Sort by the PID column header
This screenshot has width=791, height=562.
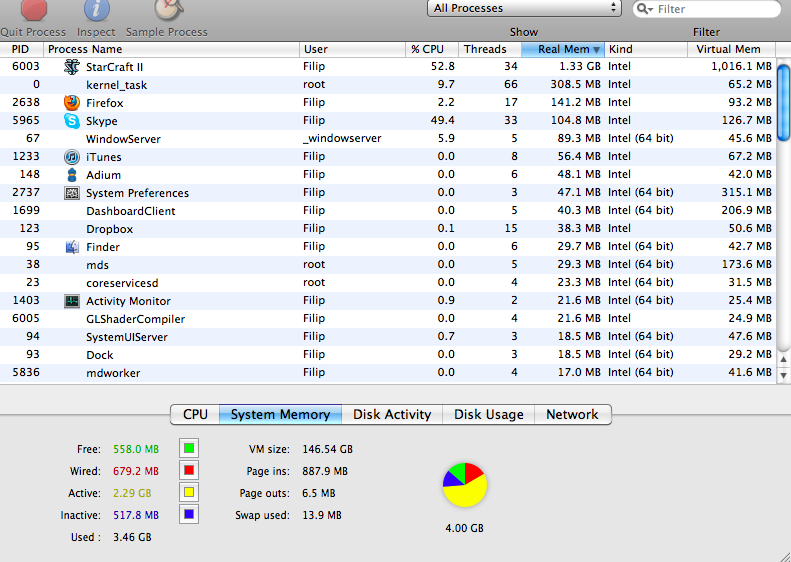coord(22,49)
